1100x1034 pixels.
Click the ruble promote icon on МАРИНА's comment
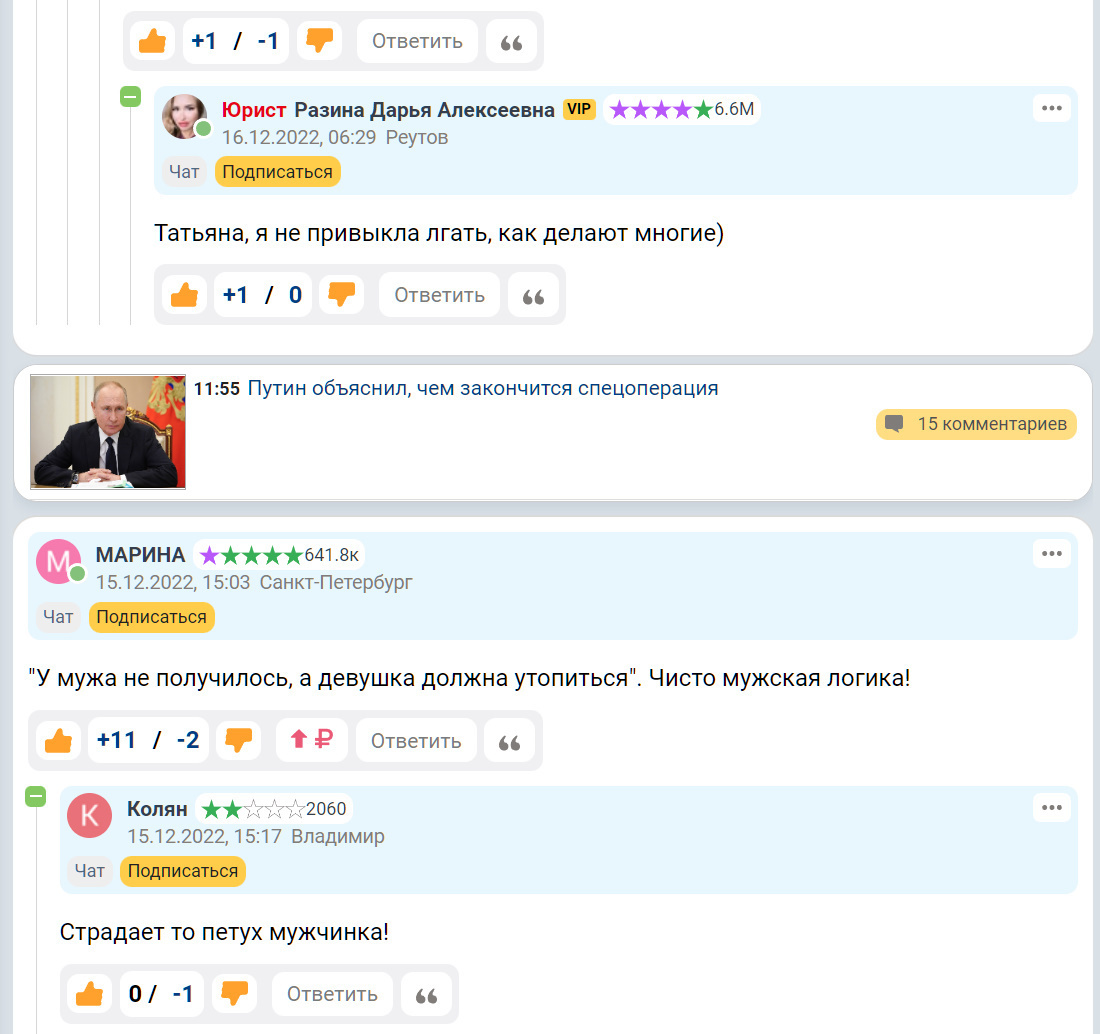tap(312, 740)
